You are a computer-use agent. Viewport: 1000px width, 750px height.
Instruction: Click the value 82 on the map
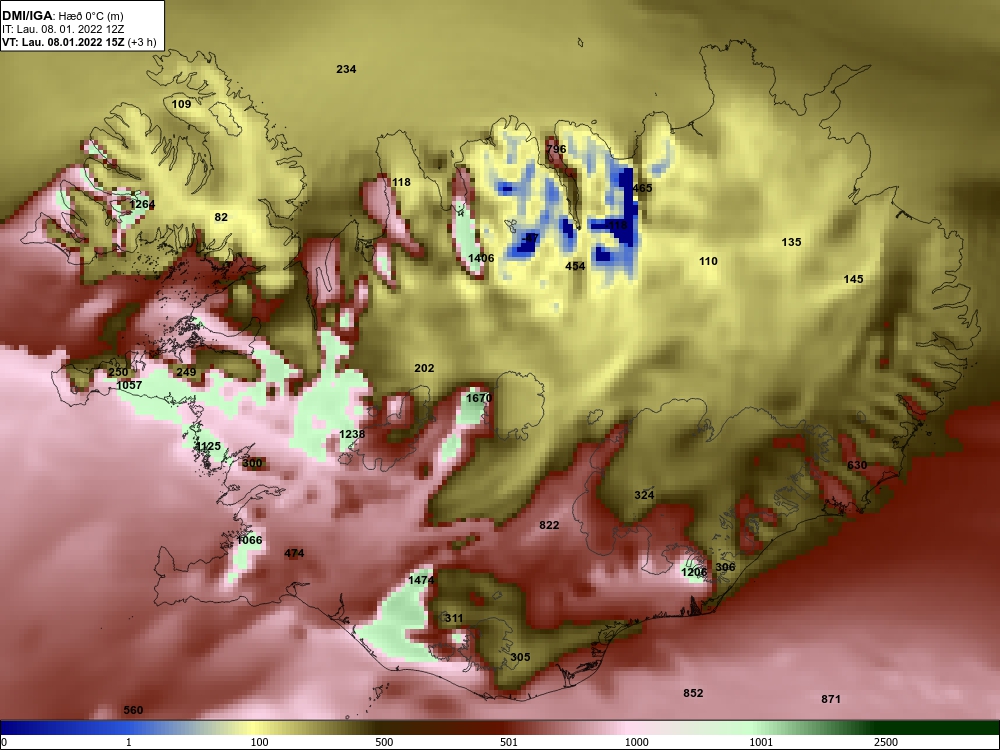[221, 217]
